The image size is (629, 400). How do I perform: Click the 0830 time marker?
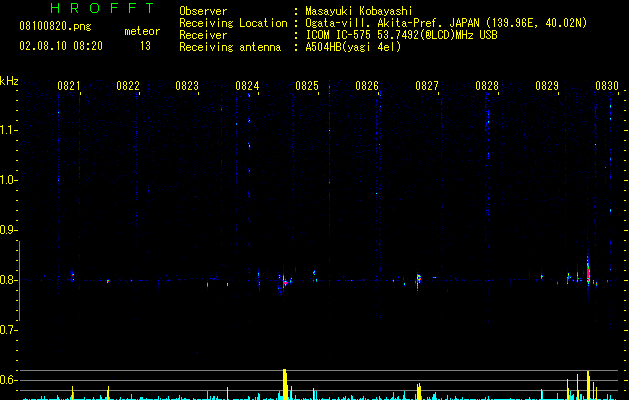click(x=607, y=86)
